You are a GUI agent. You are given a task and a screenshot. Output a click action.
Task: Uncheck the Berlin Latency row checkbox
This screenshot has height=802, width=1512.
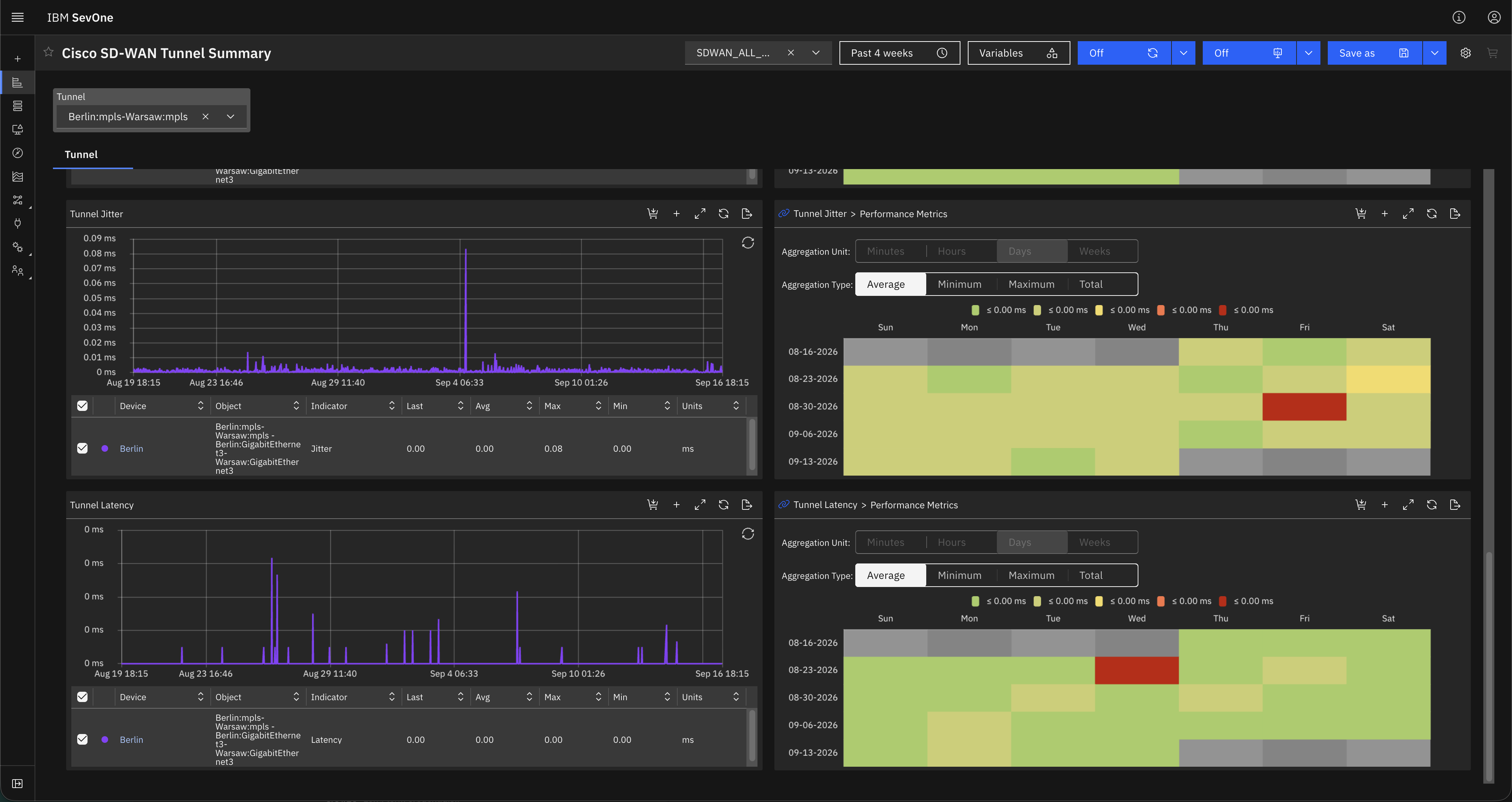82,739
